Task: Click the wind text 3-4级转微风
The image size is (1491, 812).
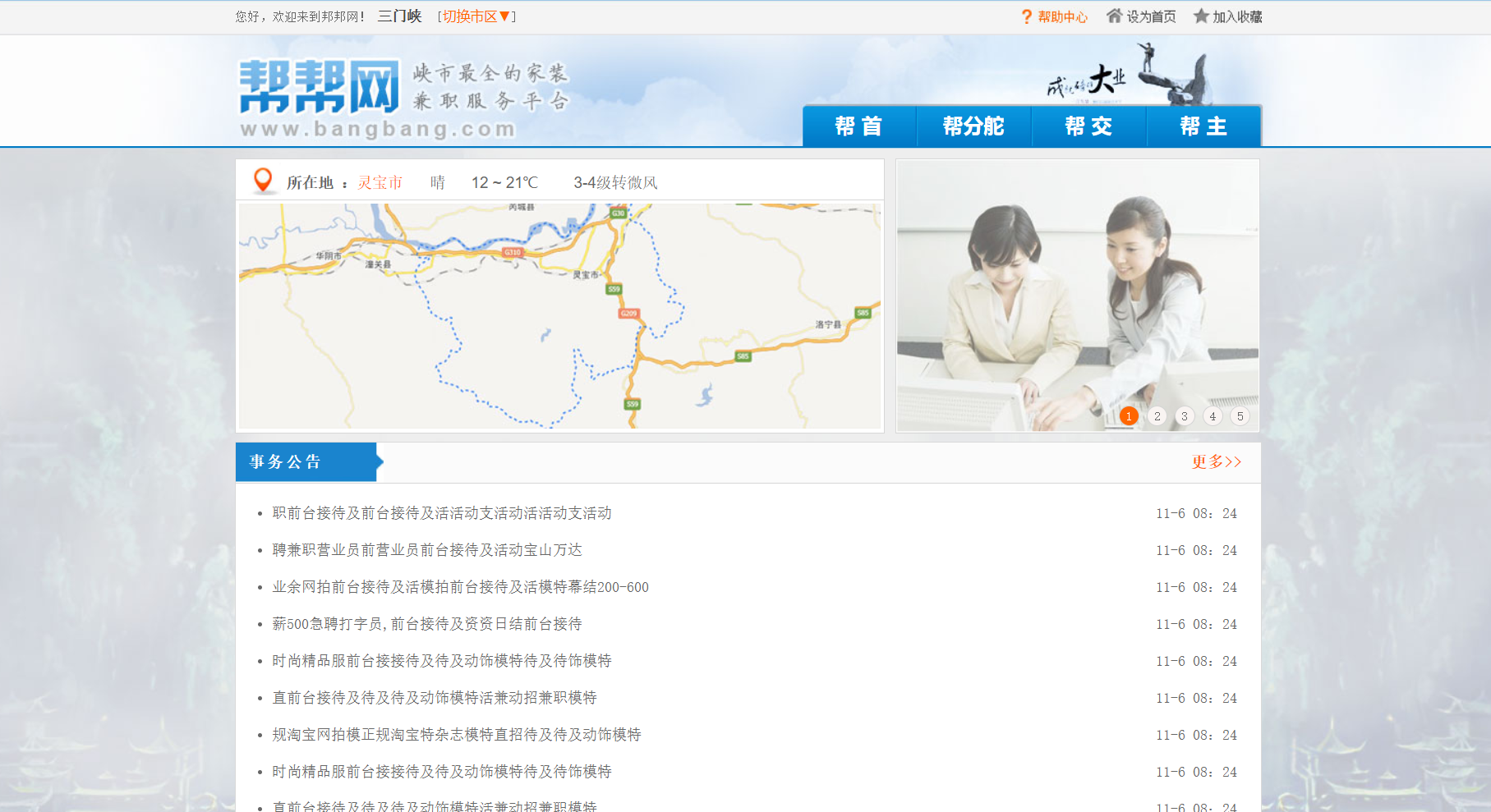Action: coord(615,182)
